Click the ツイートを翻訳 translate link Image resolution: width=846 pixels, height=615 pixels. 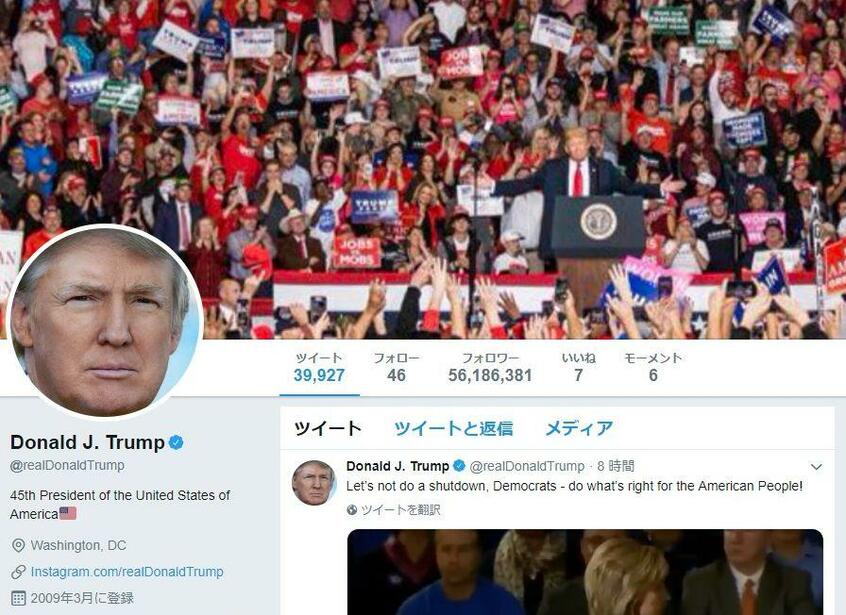click(x=400, y=510)
